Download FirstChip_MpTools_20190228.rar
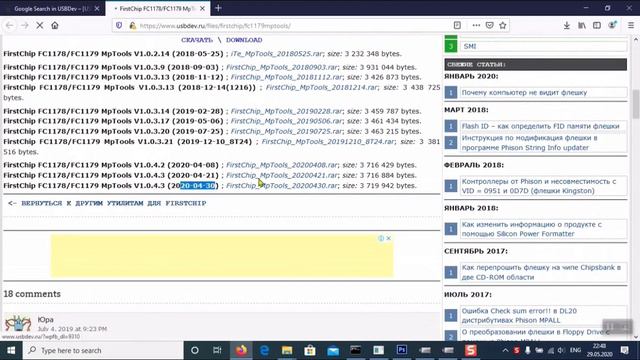The width and height of the screenshot is (640, 360). click(x=286, y=111)
